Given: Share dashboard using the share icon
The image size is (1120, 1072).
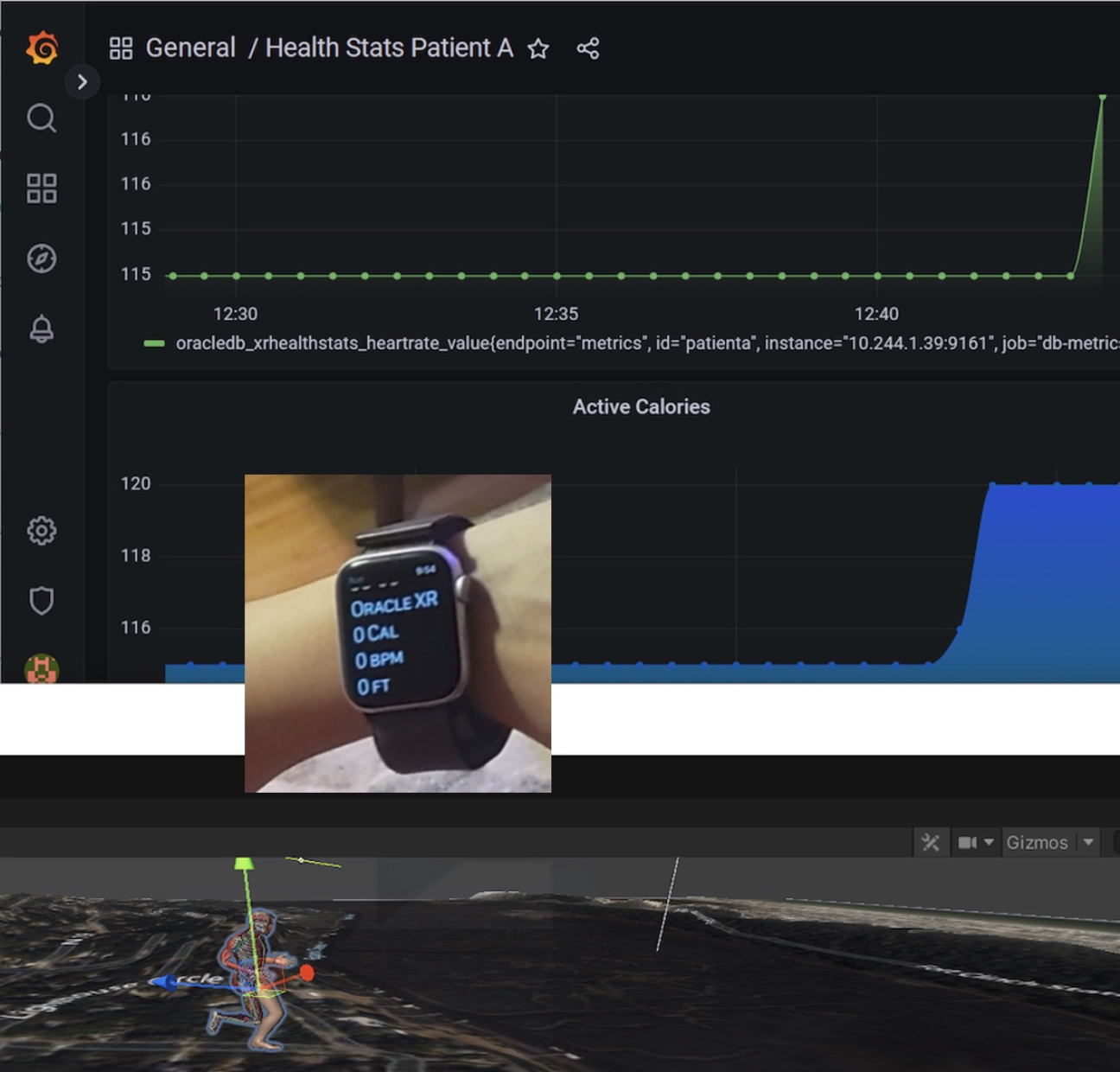Looking at the screenshot, I should pos(588,48).
